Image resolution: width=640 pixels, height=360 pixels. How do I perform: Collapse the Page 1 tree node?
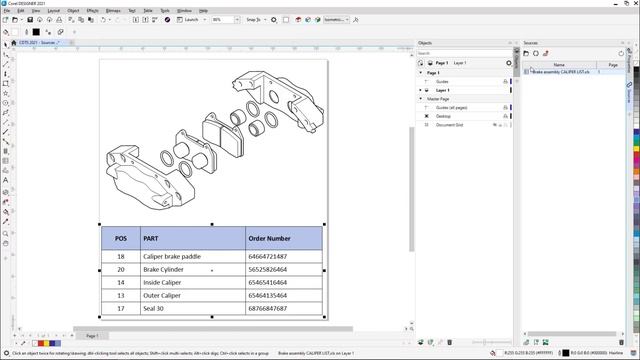(421, 73)
